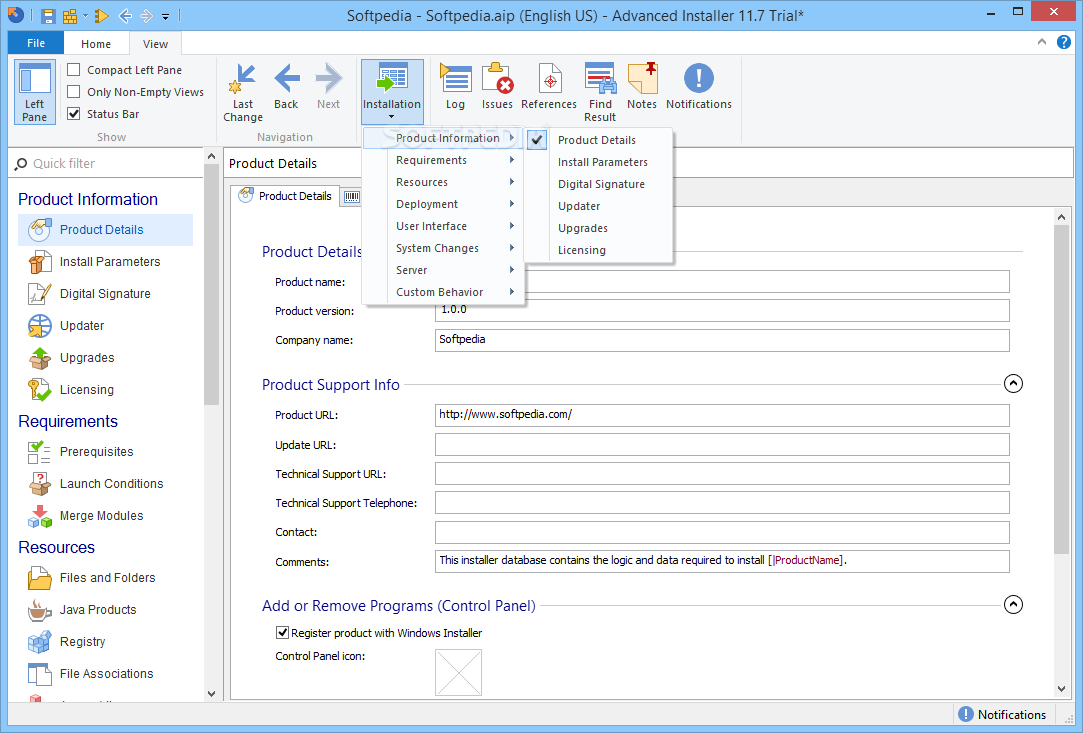Click the Build icon in quick access toolbar
Viewport: 1083px width, 733px height.
pyautogui.click(x=70, y=15)
